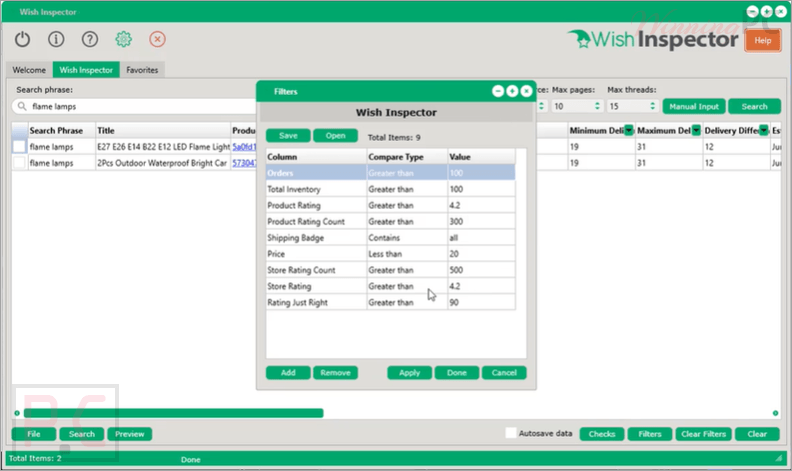Screen dimensions: 792x471
Task: Select the Total Inventory filter row
Action: [390, 189]
